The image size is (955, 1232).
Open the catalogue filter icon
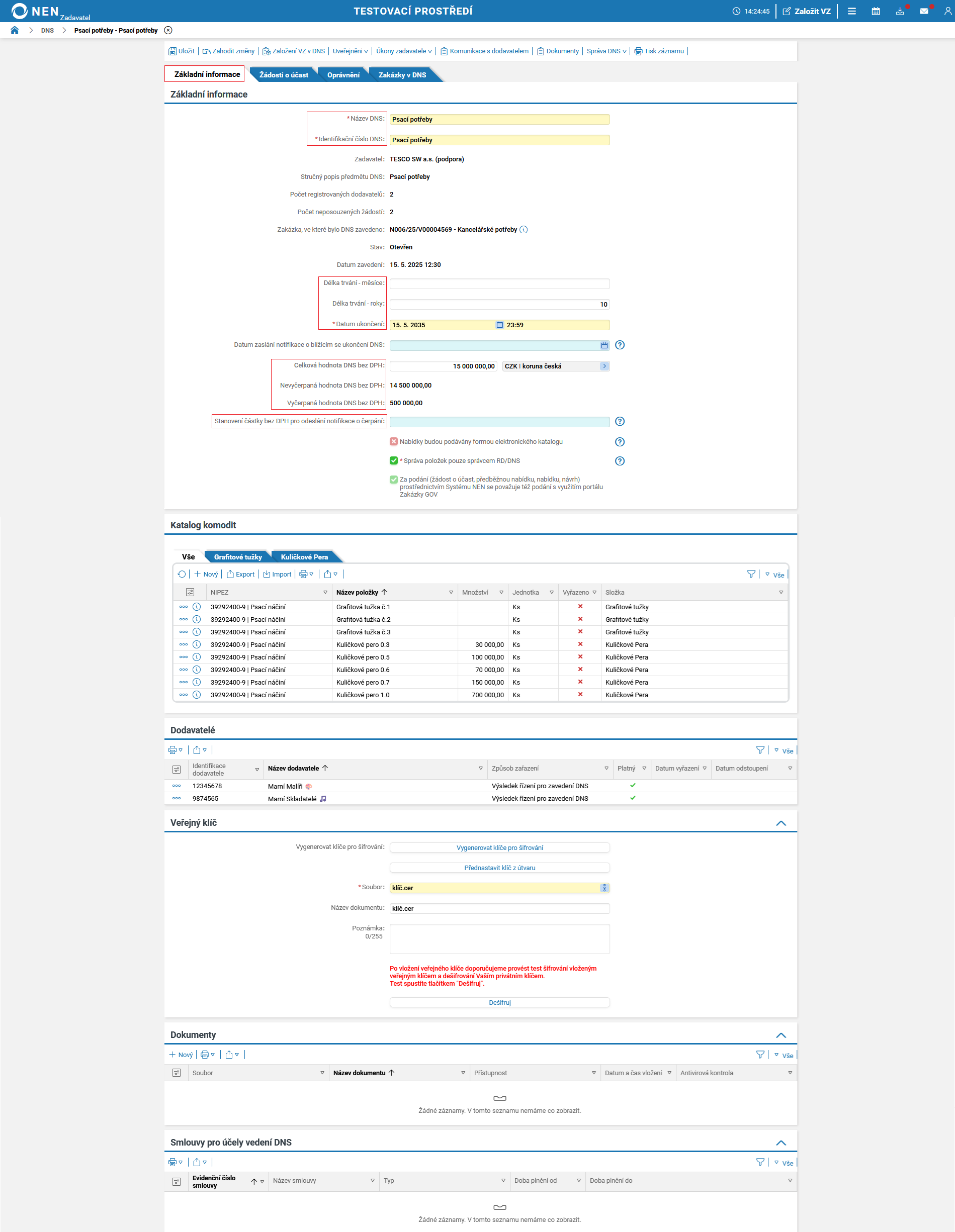tap(751, 574)
